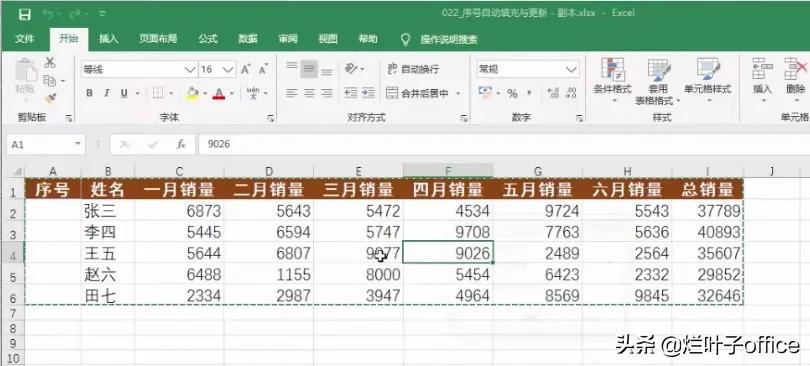
Task: Select the column F header
Action: click(448, 171)
